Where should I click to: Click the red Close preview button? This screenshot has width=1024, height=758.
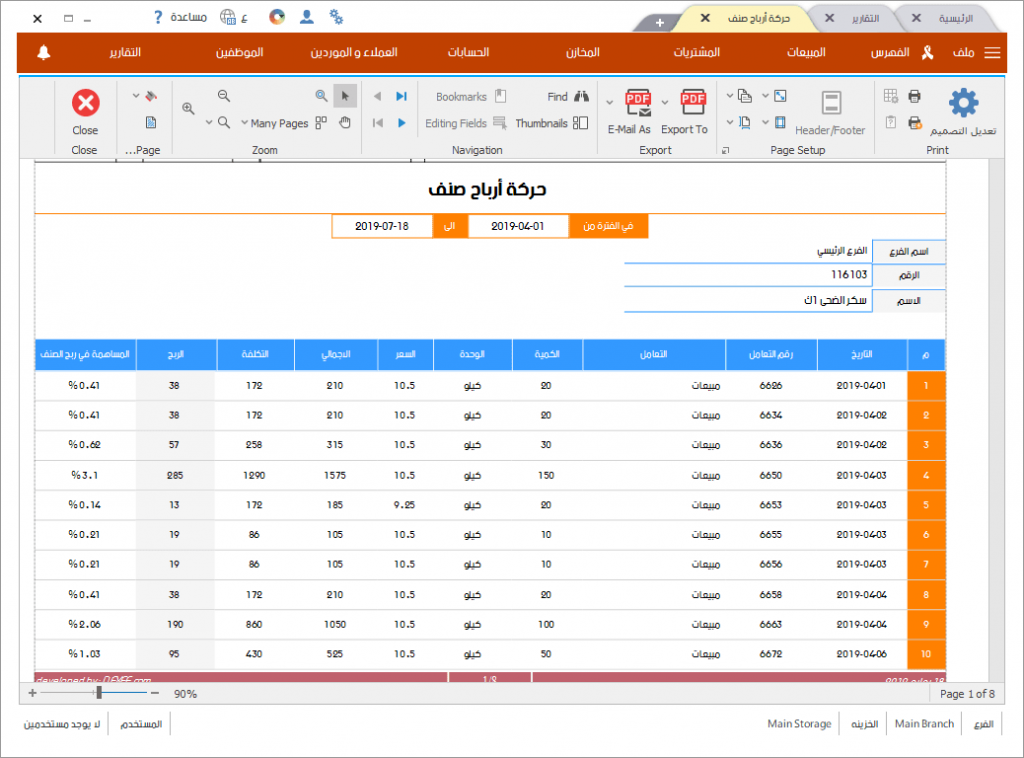click(x=85, y=112)
